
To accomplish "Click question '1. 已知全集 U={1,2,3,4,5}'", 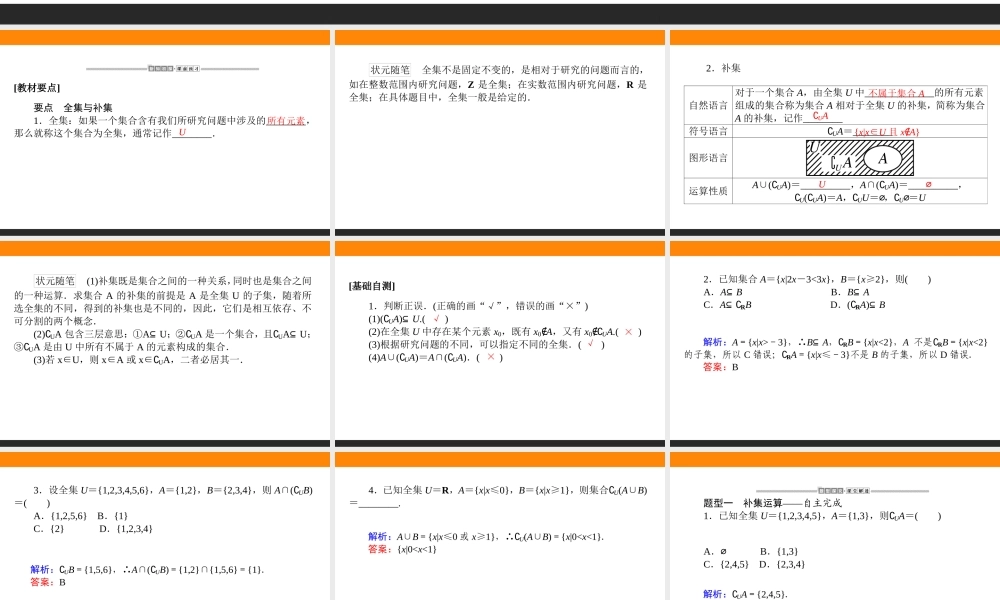I will click(821, 516).
